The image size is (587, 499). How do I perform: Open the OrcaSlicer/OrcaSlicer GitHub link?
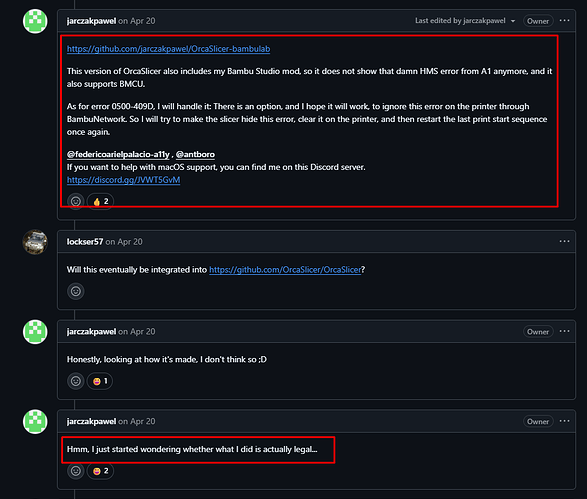coord(285,270)
